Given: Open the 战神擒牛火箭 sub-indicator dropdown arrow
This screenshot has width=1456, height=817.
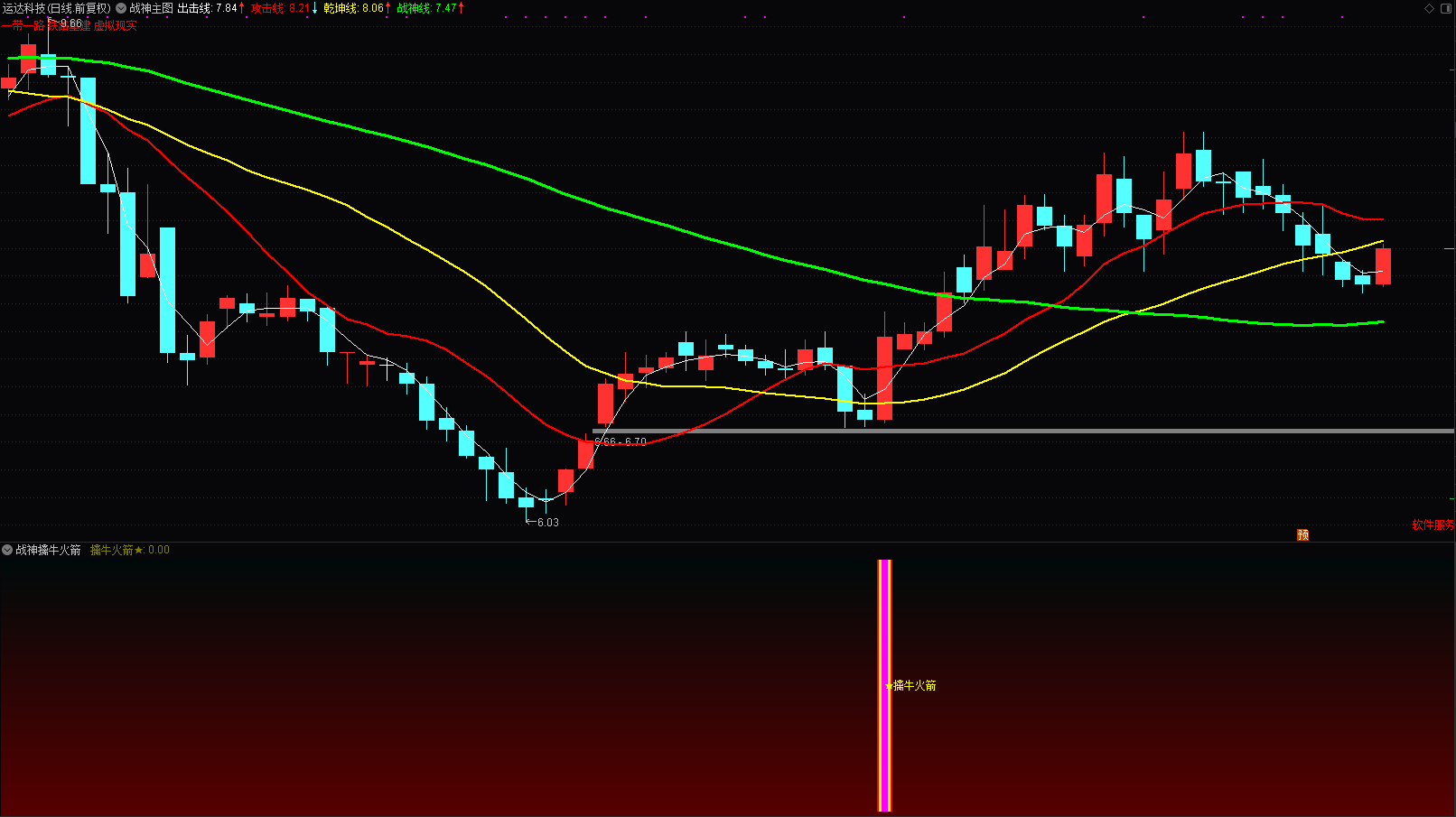Looking at the screenshot, I should (x=7, y=550).
